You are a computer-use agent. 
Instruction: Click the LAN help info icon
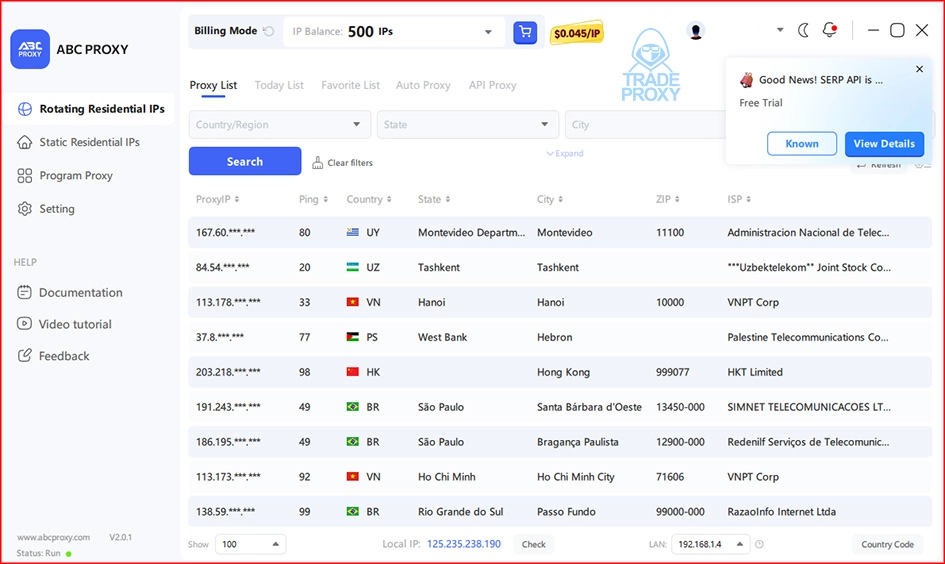coord(759,544)
